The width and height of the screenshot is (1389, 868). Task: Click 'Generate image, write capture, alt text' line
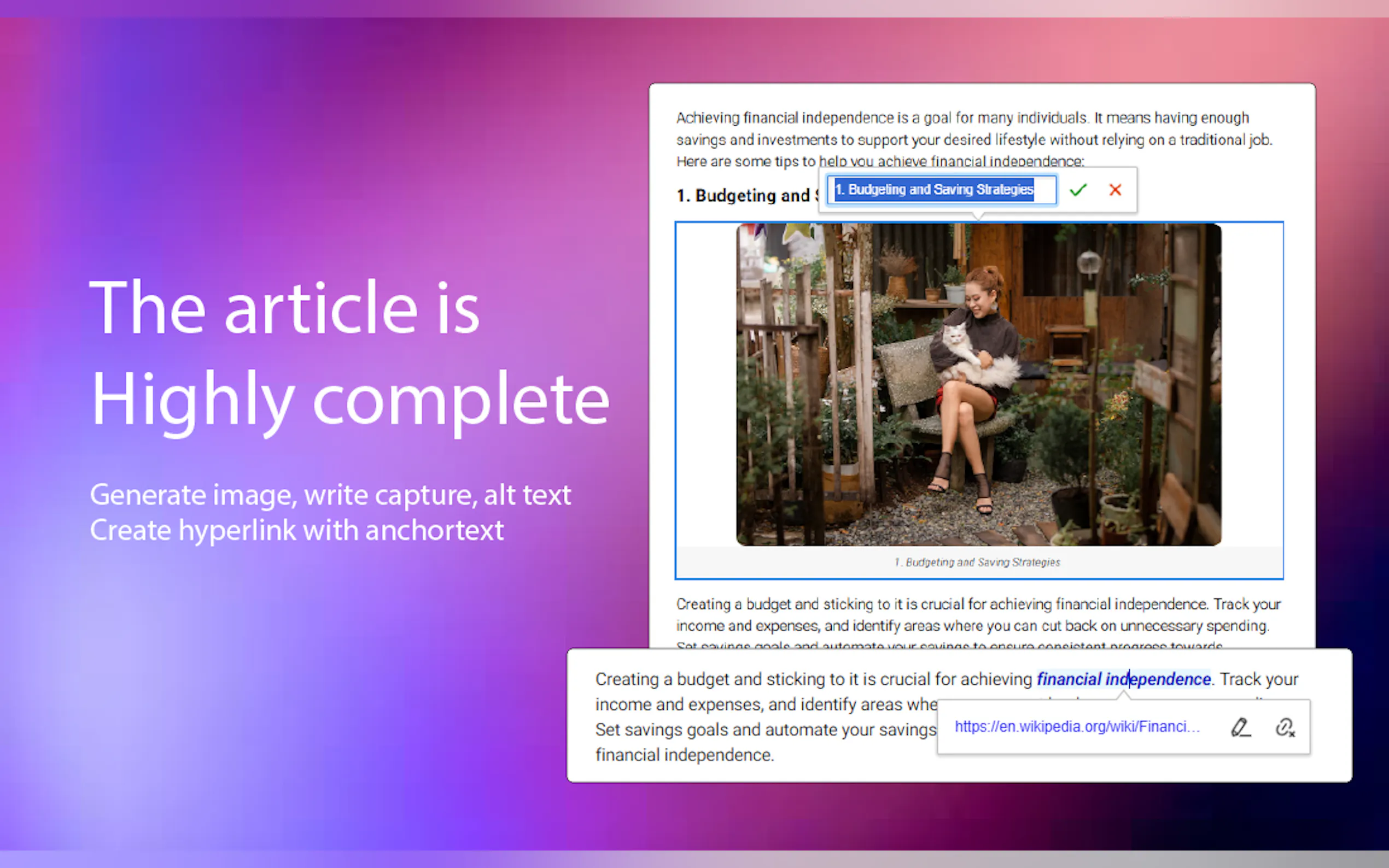(330, 495)
